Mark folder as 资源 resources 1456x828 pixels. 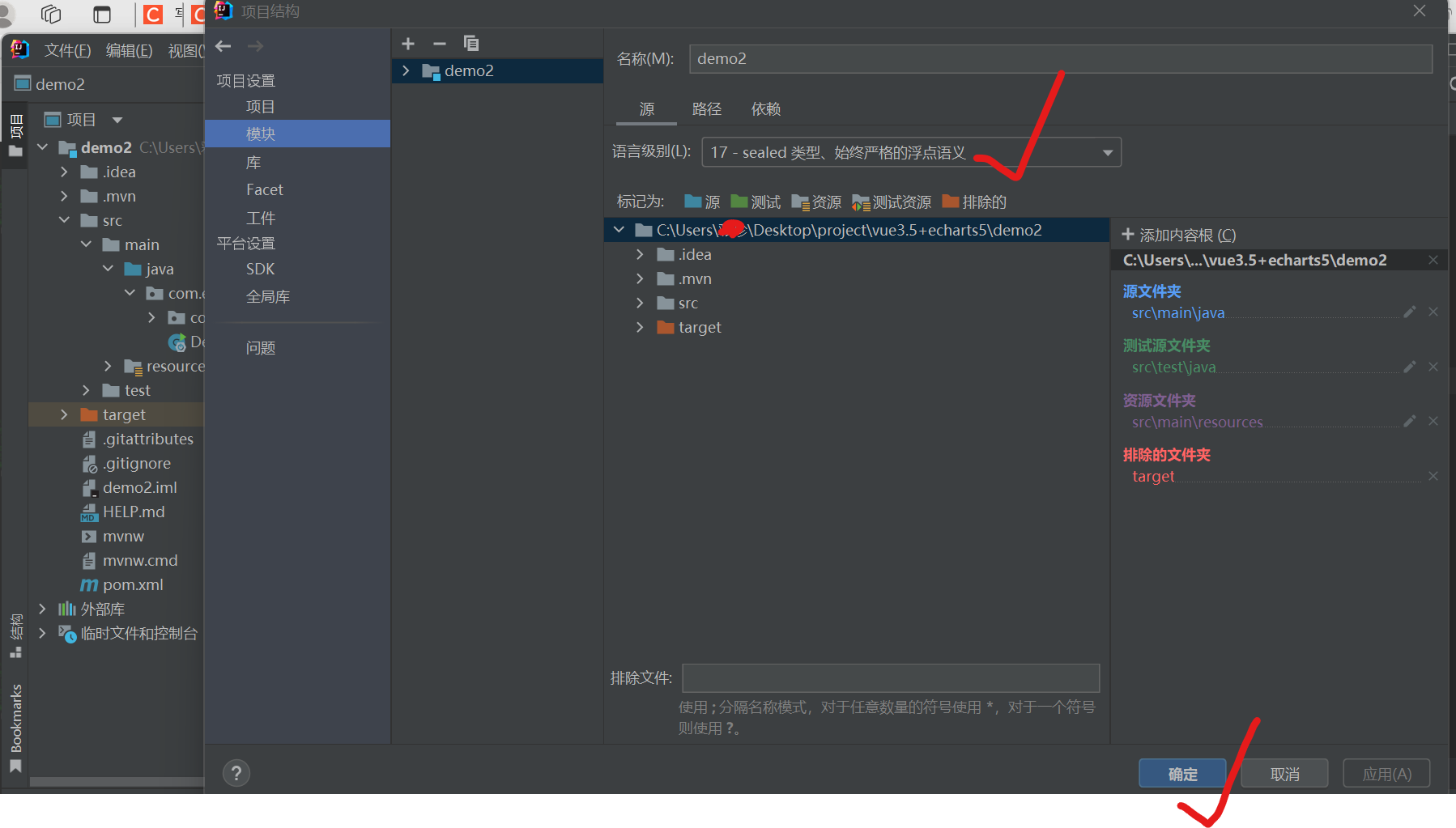coord(815,202)
